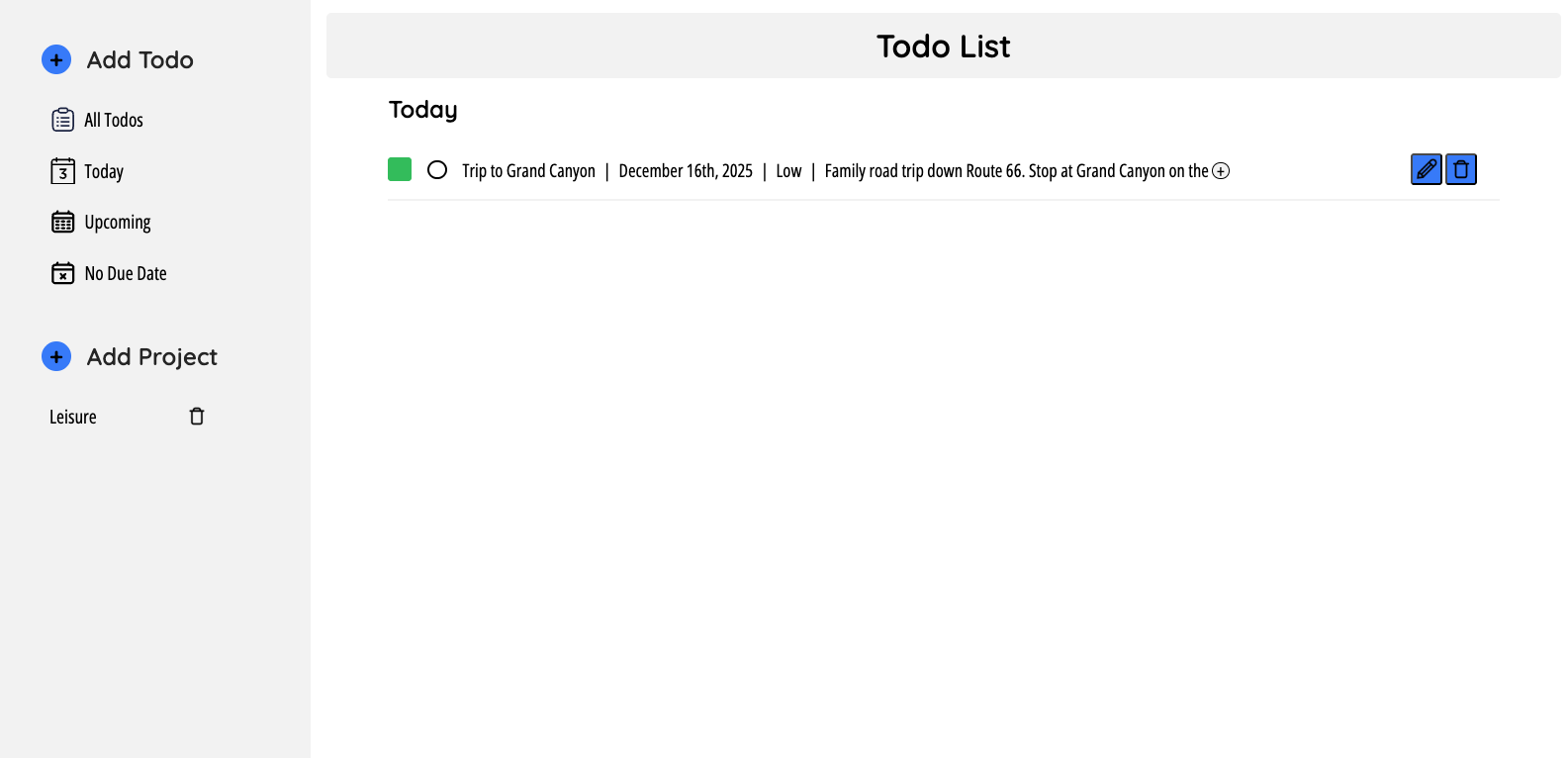This screenshot has width=1568, height=758.
Task: Click the No Due Date calendar icon
Action: click(x=62, y=272)
